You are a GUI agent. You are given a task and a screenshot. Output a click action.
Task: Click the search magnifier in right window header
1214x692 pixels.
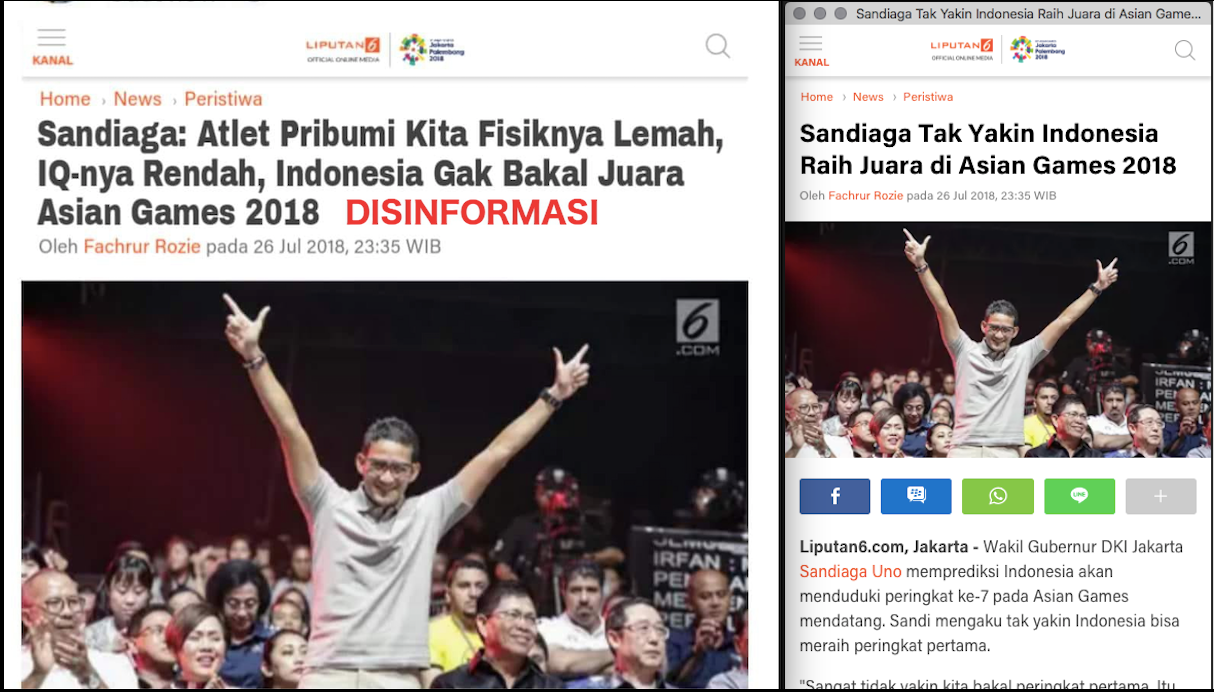[x=1185, y=50]
